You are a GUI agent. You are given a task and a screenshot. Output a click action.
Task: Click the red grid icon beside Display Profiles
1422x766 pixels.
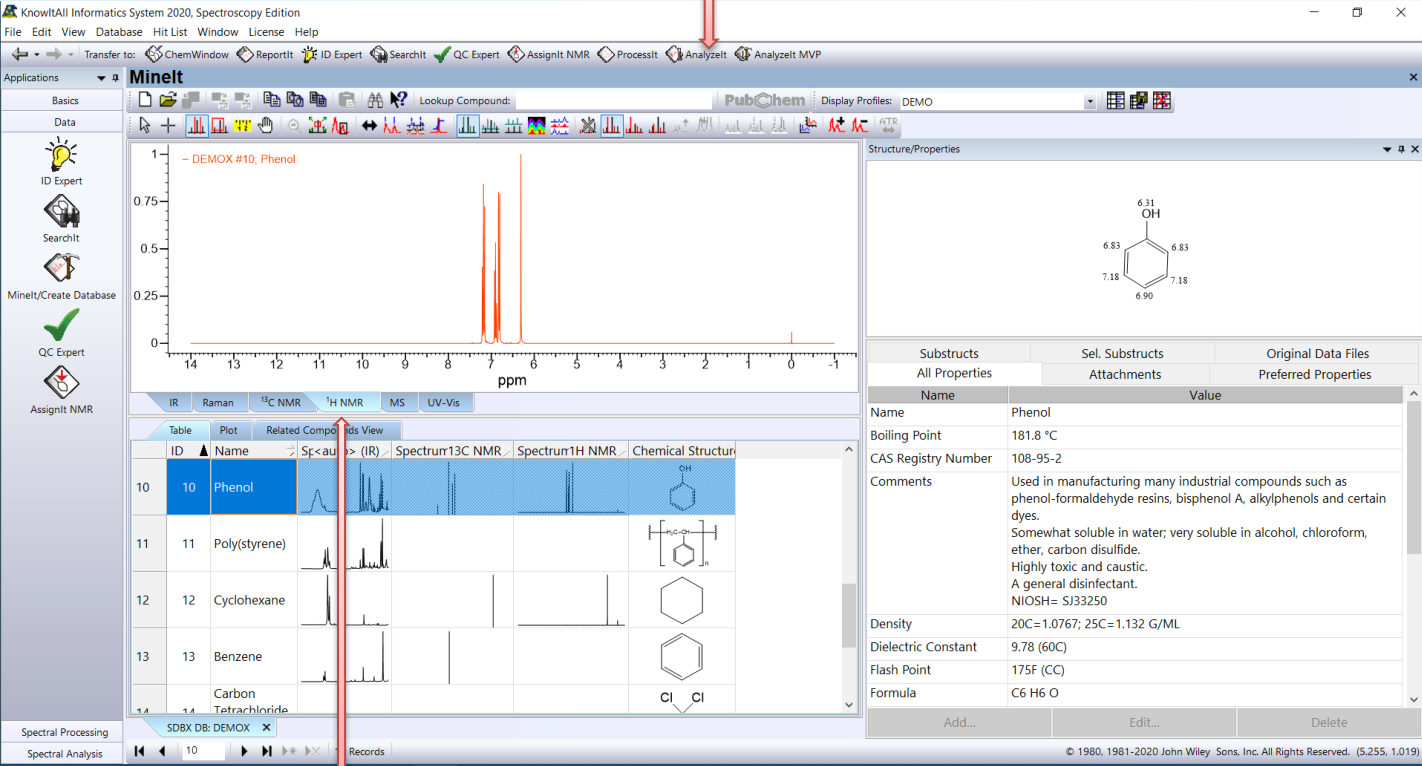[x=1161, y=101]
